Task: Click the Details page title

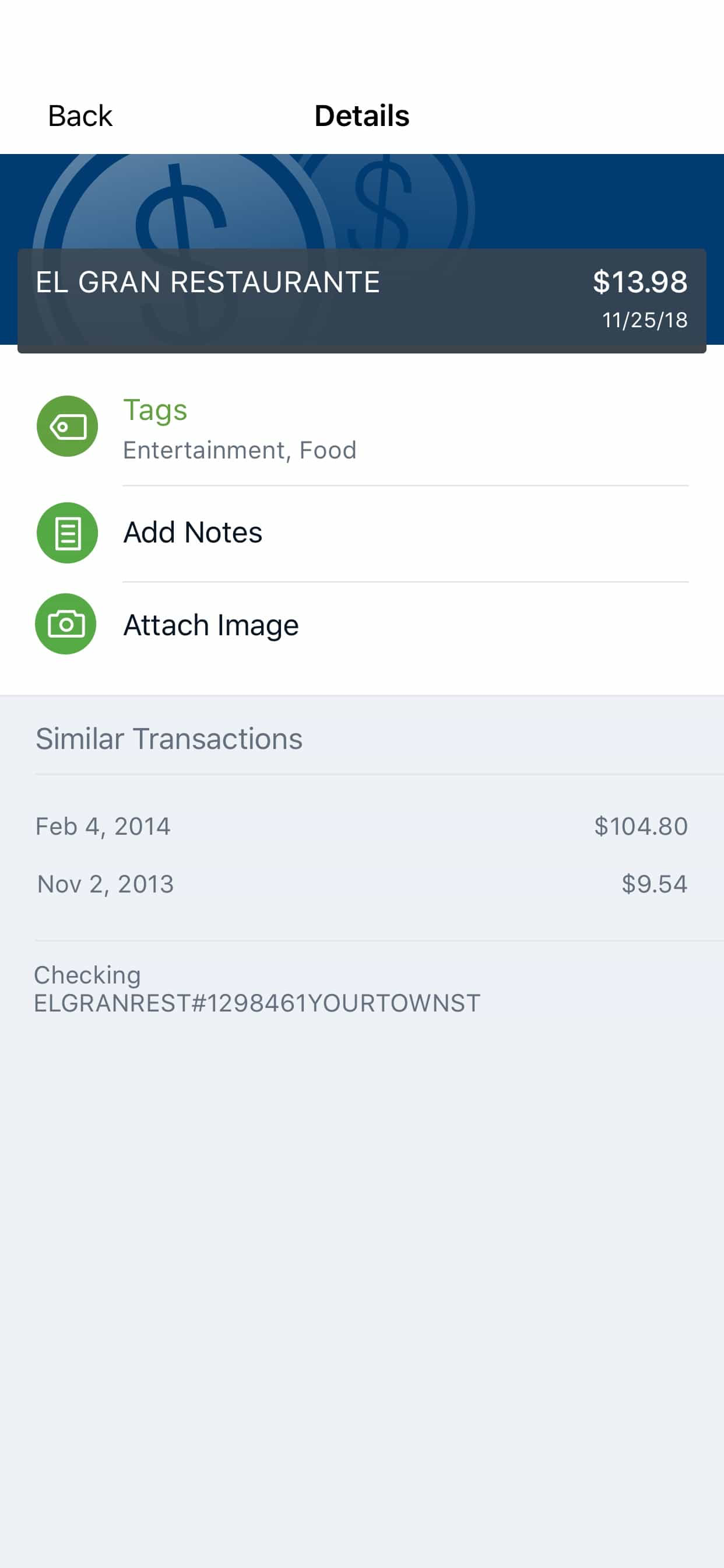Action: point(362,116)
